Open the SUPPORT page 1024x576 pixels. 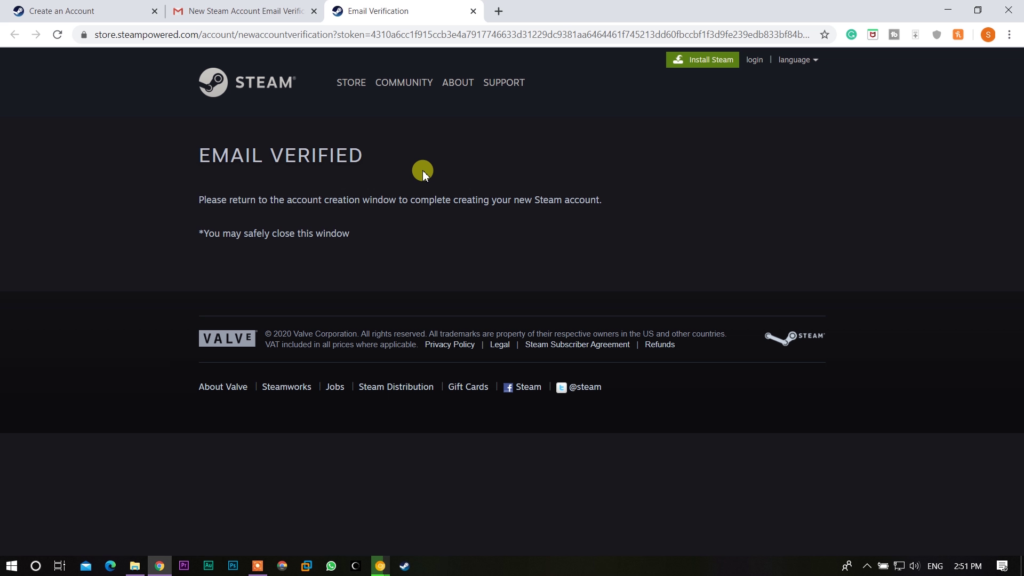(x=504, y=82)
